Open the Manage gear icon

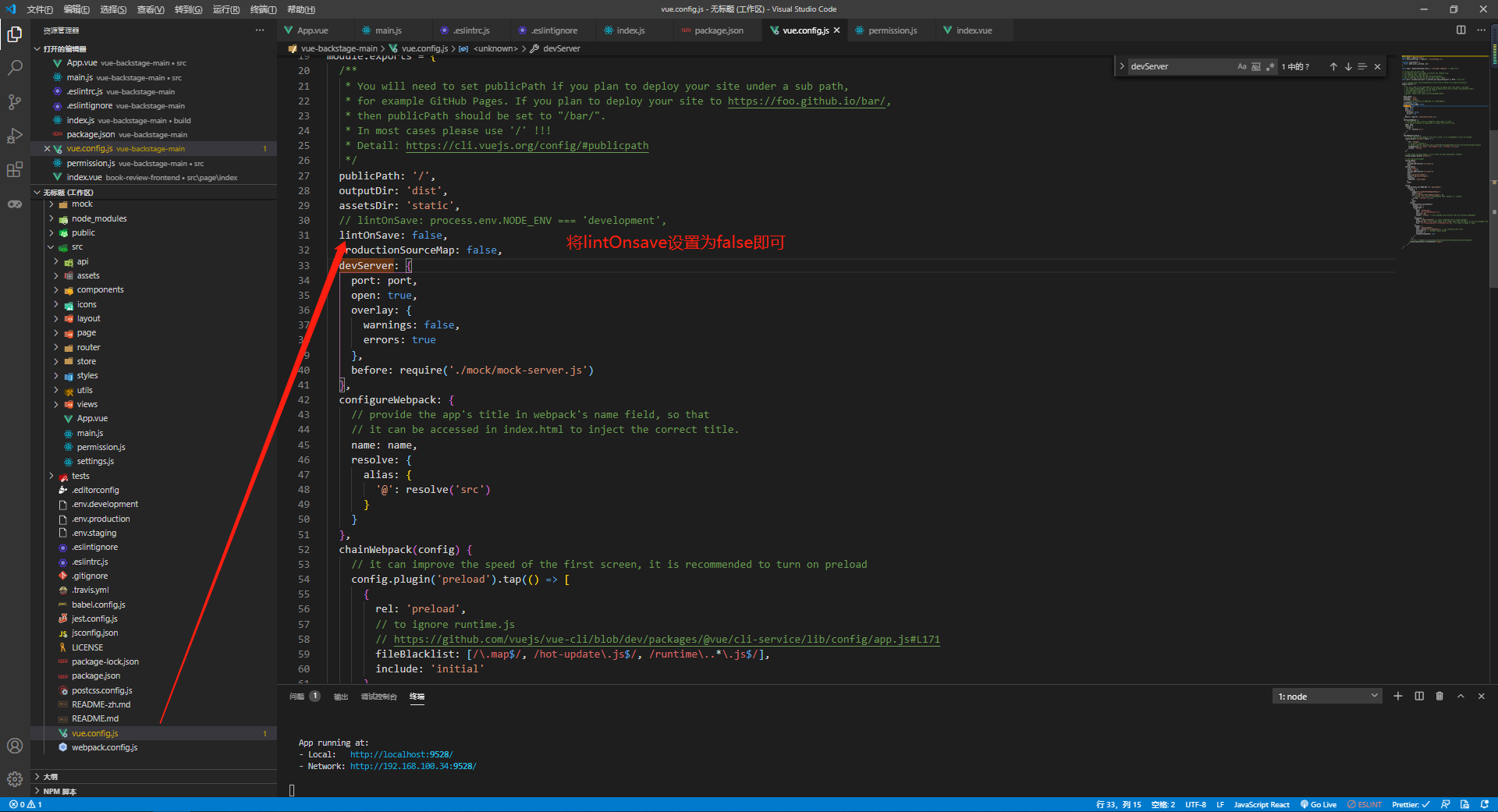pos(15,778)
